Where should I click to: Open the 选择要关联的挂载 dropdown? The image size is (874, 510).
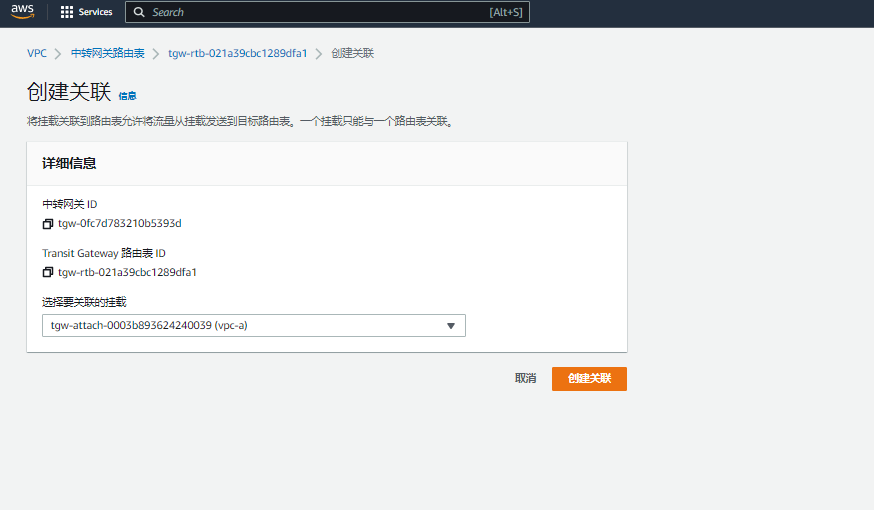point(254,326)
